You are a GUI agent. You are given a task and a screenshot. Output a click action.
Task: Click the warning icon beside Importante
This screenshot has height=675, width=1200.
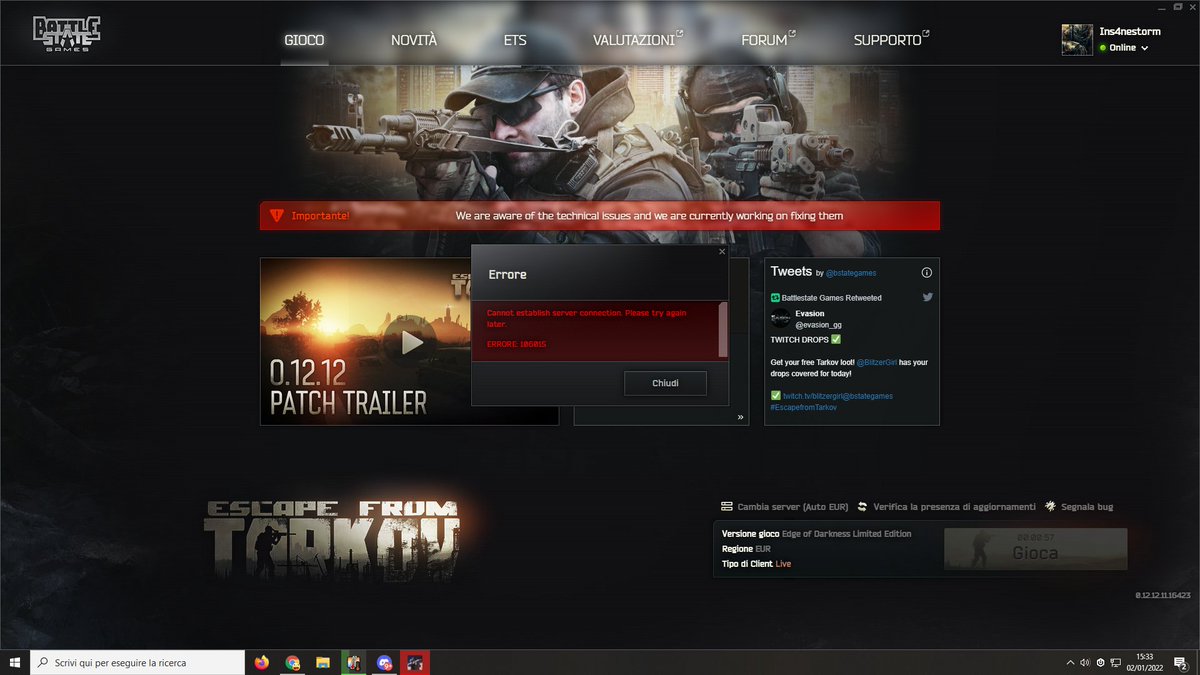pyautogui.click(x=277, y=215)
